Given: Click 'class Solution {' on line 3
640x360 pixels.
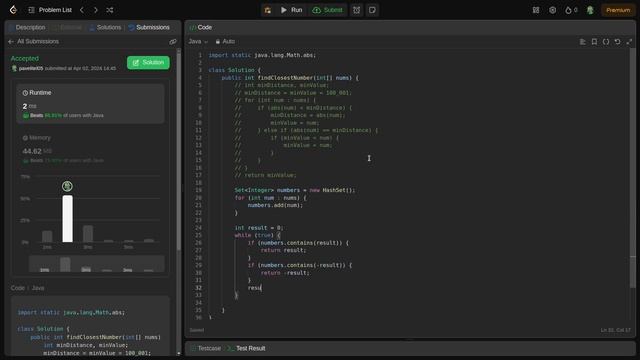Looking at the screenshot, I should [x=234, y=70].
